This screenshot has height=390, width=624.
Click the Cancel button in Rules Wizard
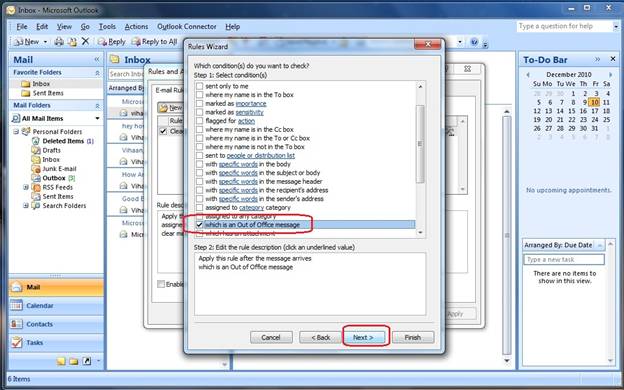click(271, 337)
